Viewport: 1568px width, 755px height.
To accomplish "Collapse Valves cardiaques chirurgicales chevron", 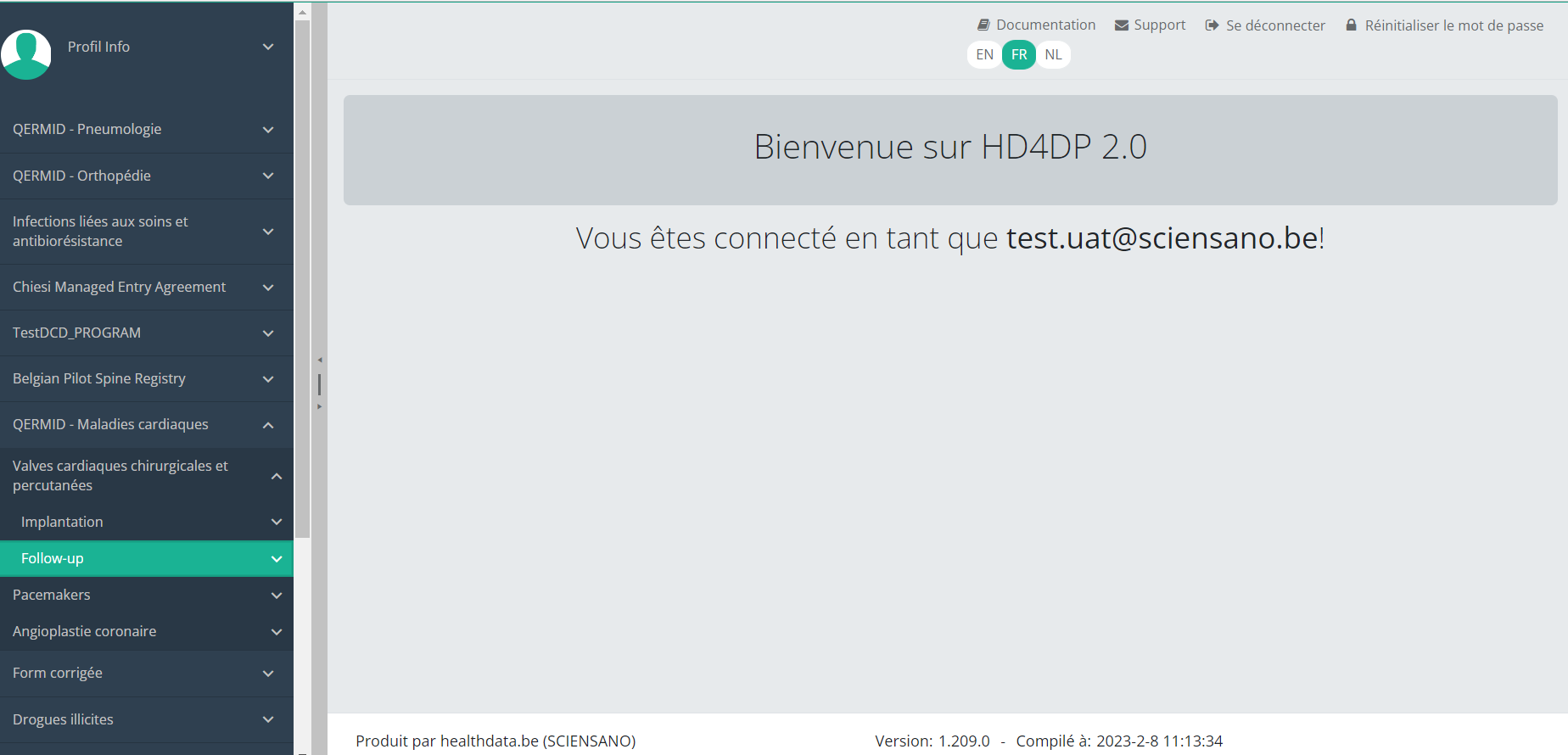I will (x=277, y=476).
